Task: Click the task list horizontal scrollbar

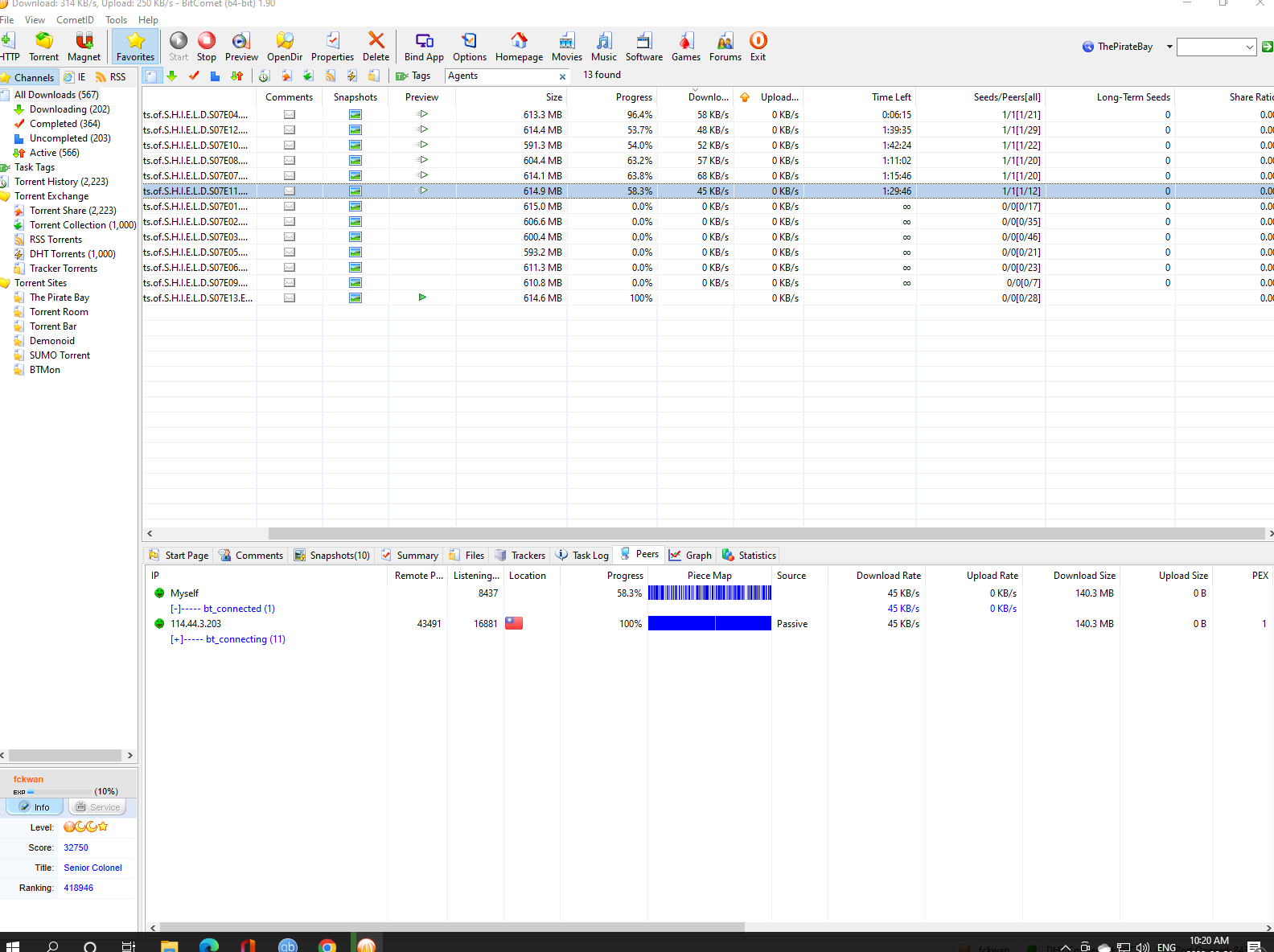Action: pyautogui.click(x=766, y=533)
